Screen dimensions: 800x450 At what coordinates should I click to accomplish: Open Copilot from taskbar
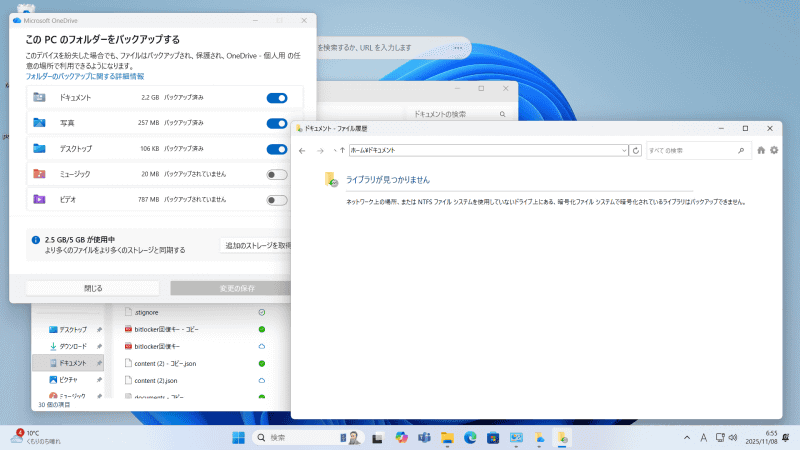coord(402,438)
